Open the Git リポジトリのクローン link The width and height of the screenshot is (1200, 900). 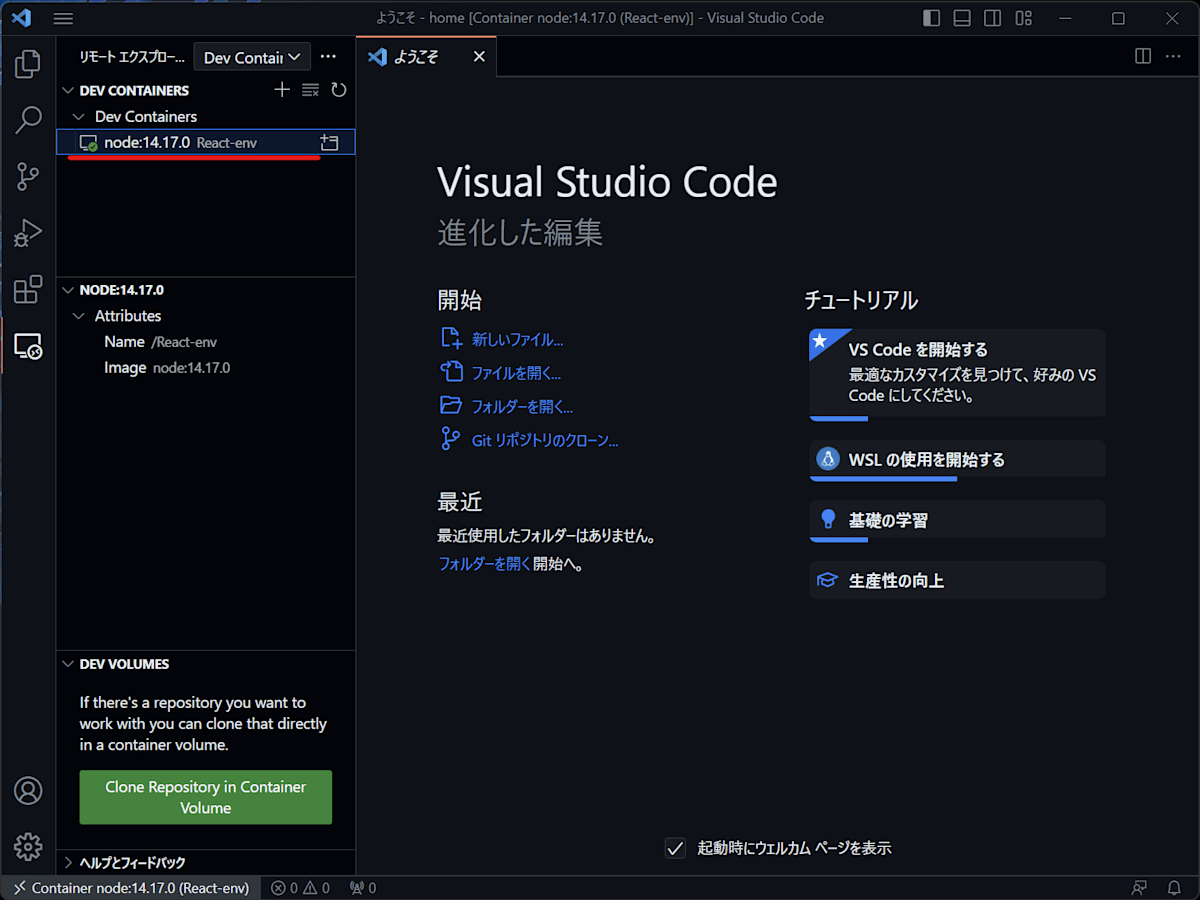tap(545, 440)
